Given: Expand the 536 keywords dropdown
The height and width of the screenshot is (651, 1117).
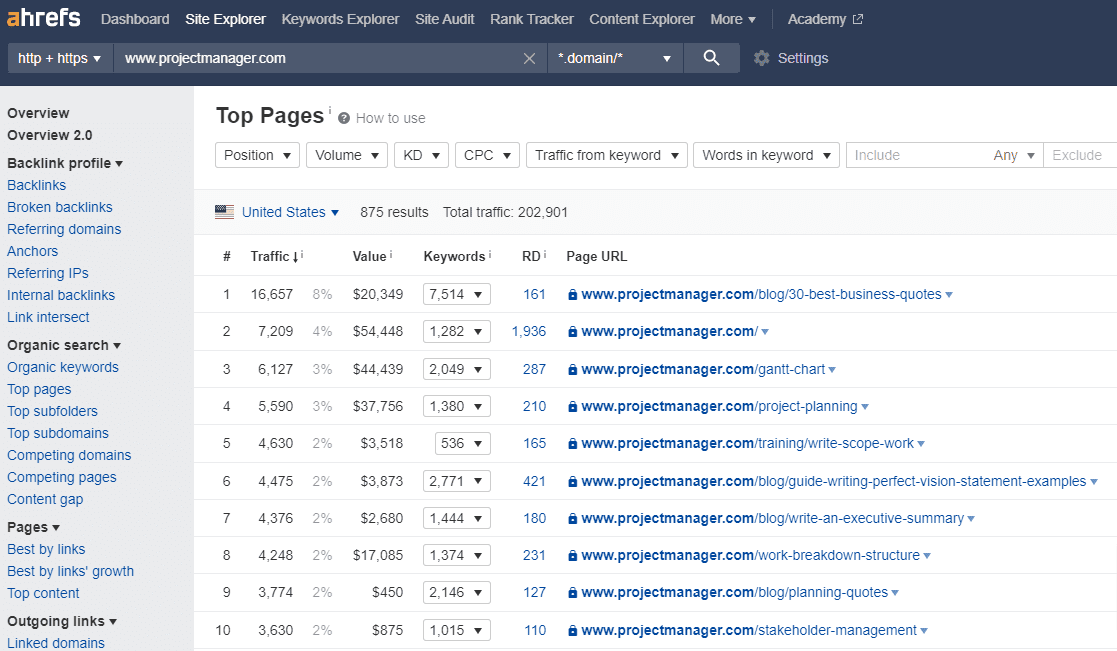Looking at the screenshot, I should click(x=462, y=443).
